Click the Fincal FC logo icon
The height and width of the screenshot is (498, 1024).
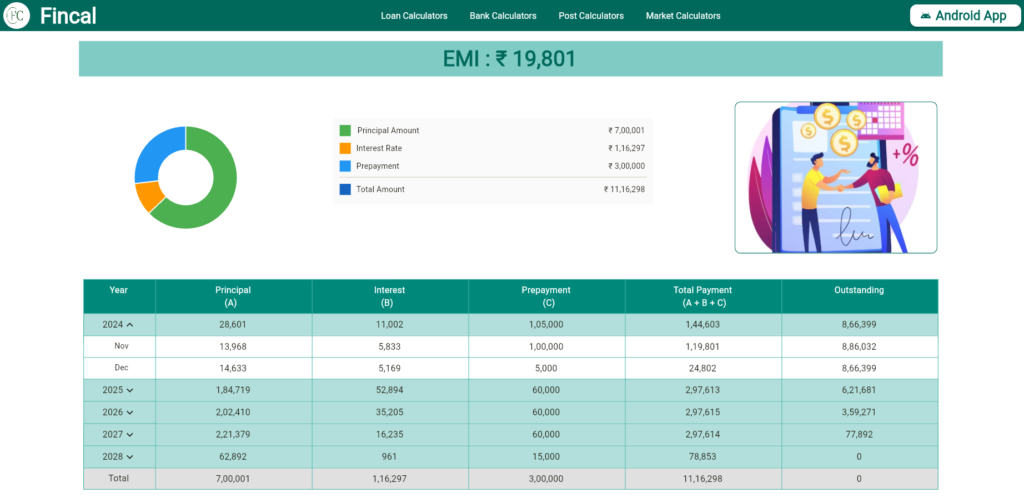tap(16, 16)
